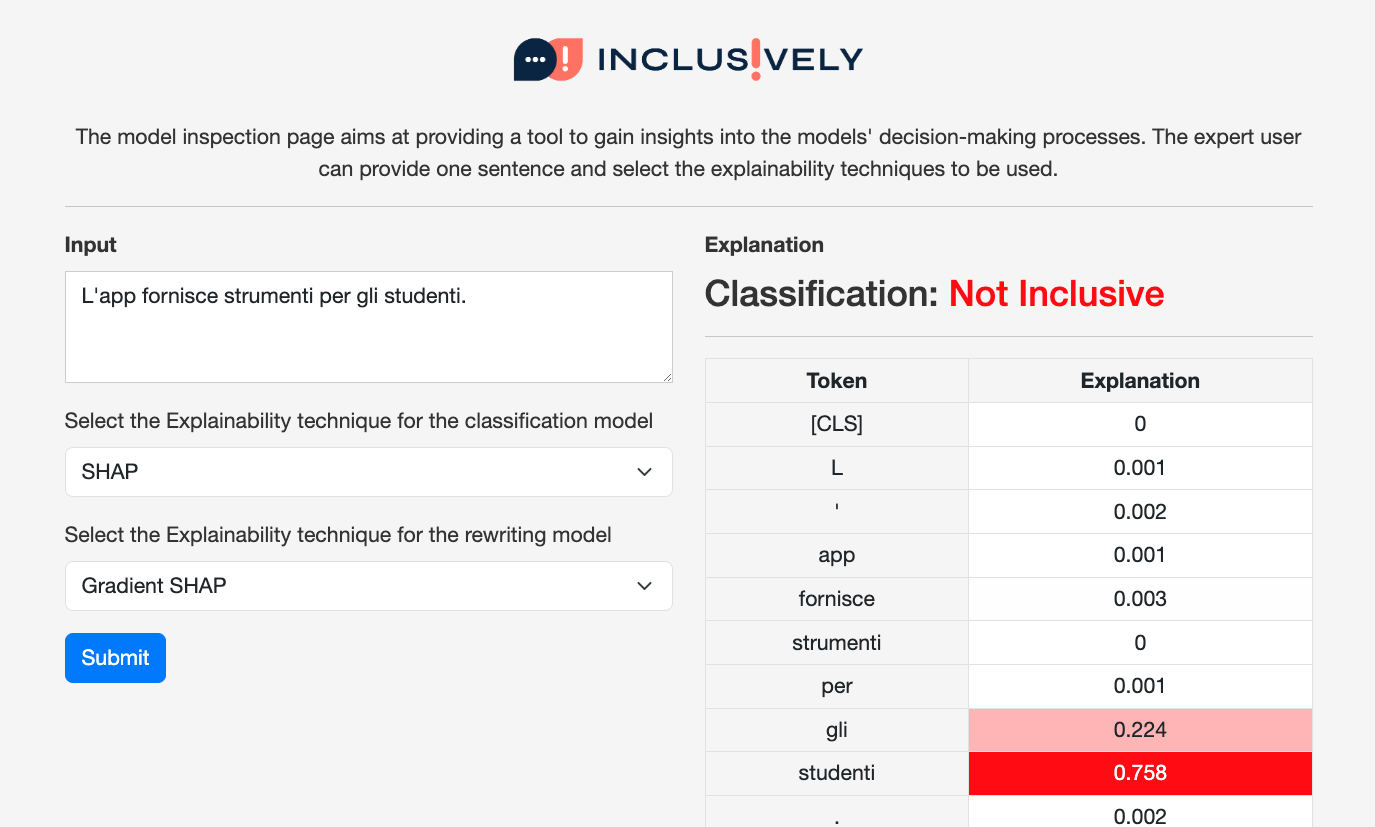Click the 'strumenti' token cell
1375x827 pixels.
pyautogui.click(x=837, y=643)
